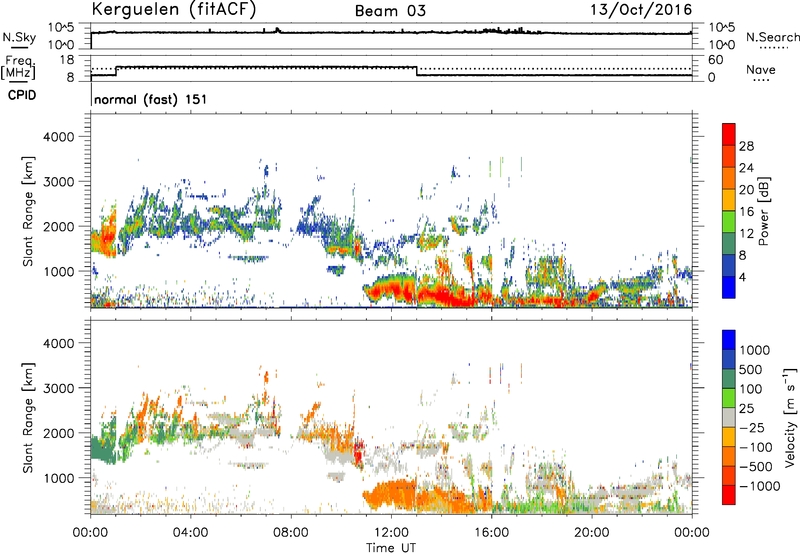Click the 'Power [dB]' color bar label

click(763, 211)
